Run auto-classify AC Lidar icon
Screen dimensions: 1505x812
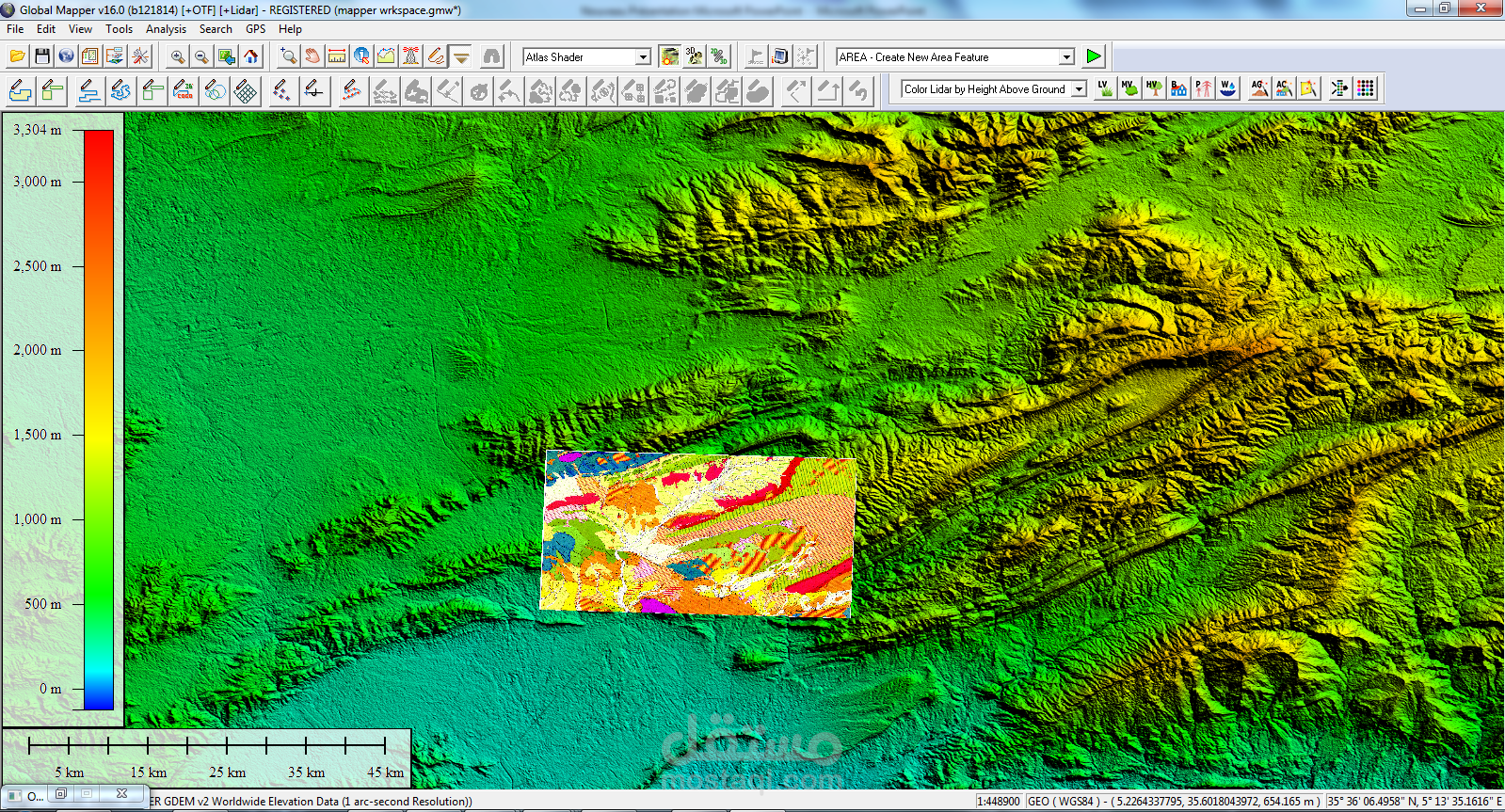(1284, 88)
